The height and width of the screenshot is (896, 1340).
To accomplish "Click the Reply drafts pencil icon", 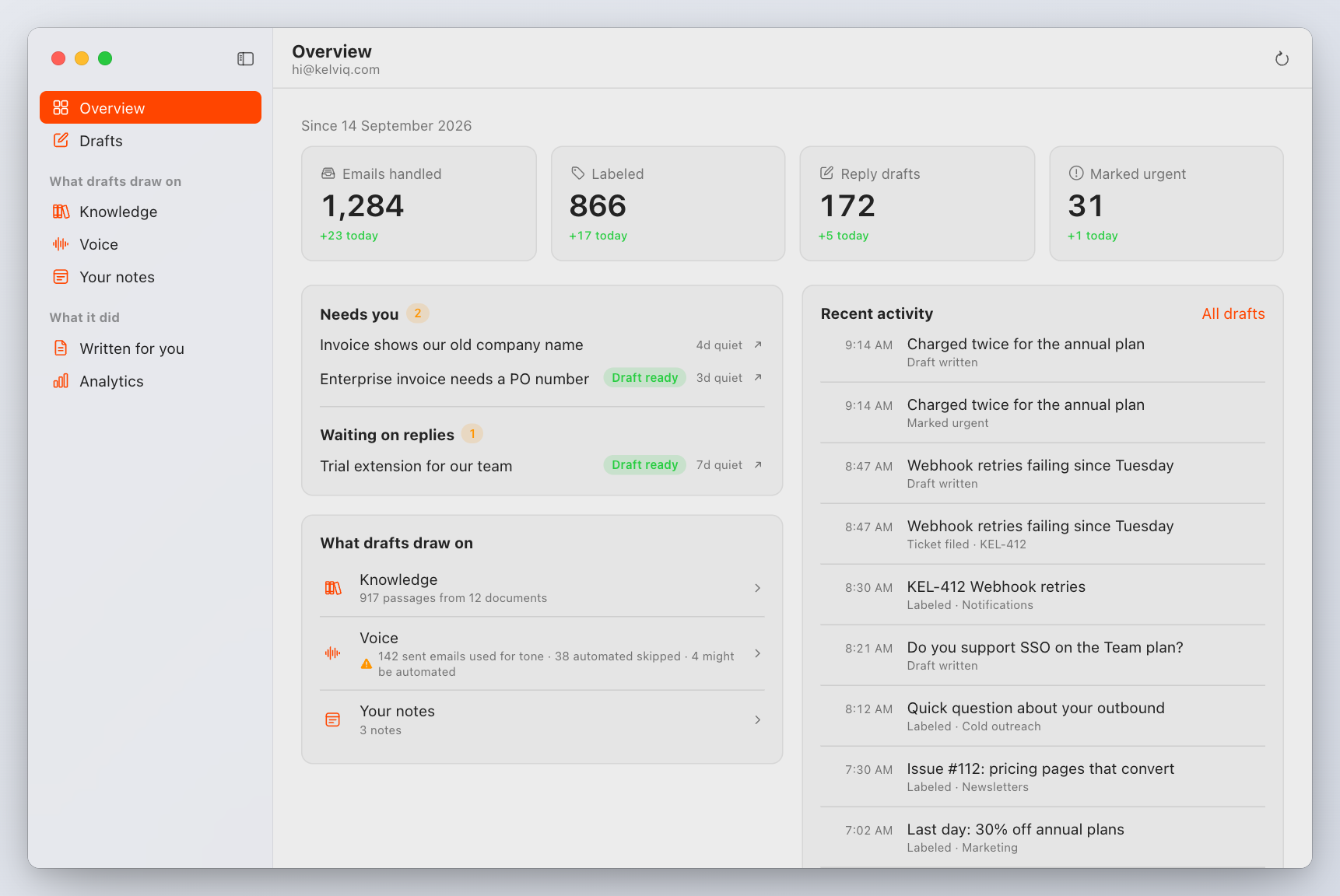I will [826, 173].
